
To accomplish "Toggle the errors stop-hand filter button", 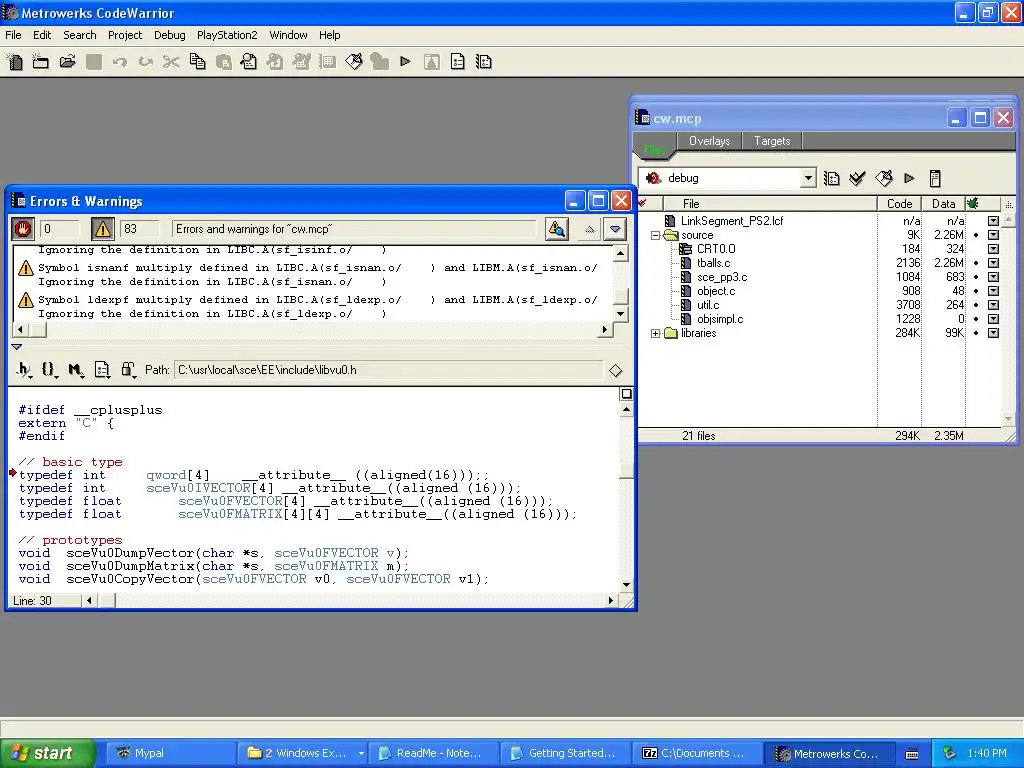I will click(24, 229).
